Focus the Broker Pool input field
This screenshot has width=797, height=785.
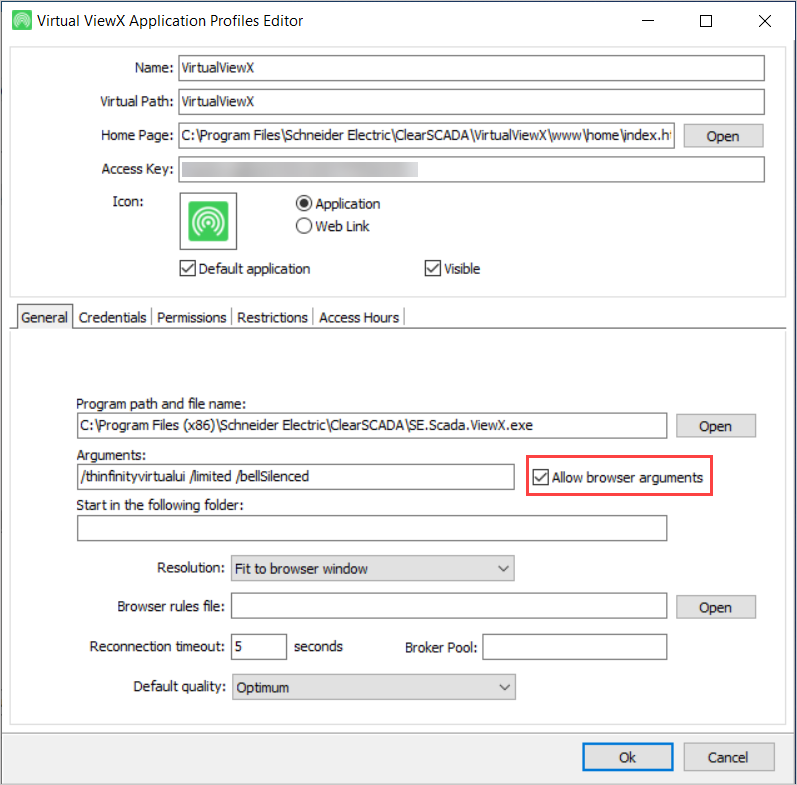574,647
